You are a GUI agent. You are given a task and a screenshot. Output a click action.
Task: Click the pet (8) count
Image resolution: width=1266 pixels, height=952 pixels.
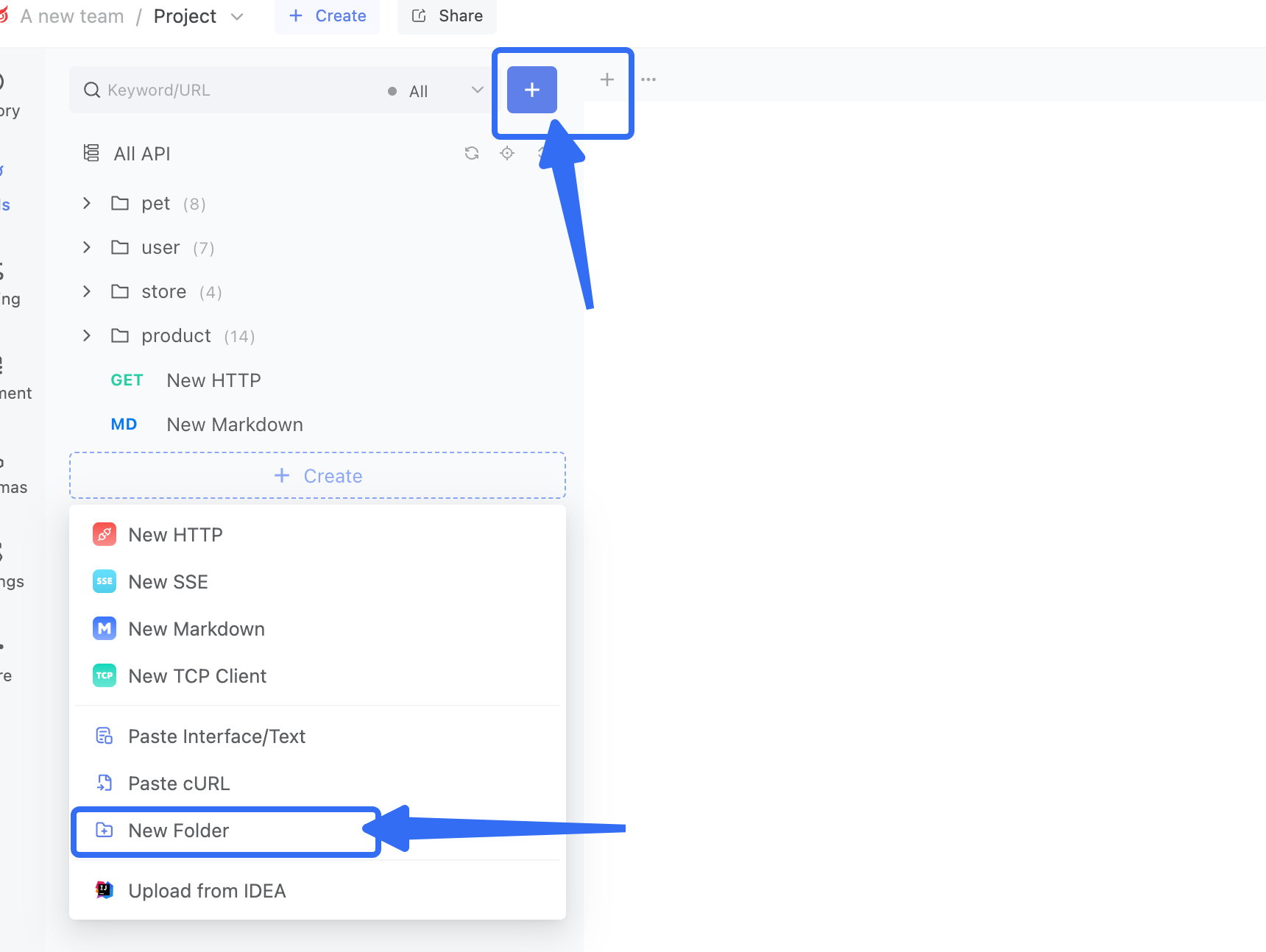pyautogui.click(x=194, y=204)
